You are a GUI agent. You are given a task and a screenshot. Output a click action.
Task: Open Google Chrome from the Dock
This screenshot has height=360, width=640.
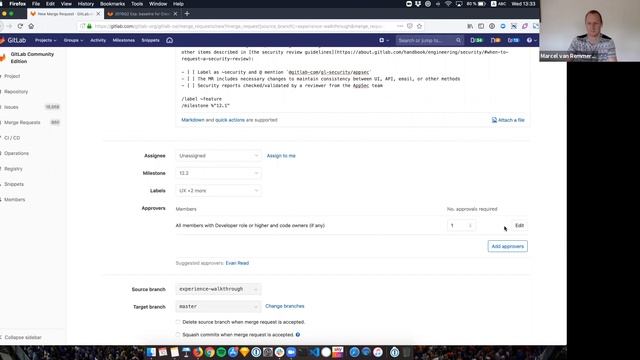pyautogui.click(x=209, y=352)
